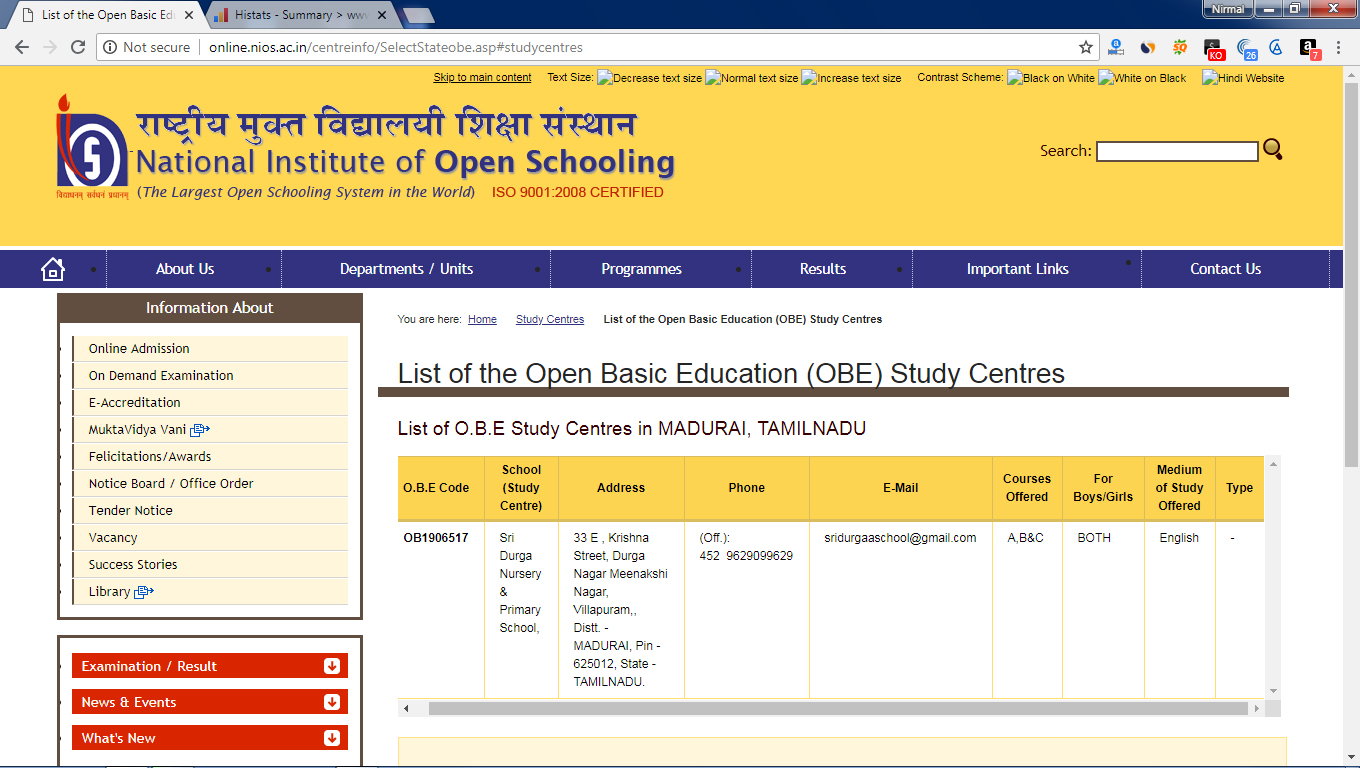1360x768 pixels.
Task: Click the browser back arrow
Action: (x=22, y=47)
